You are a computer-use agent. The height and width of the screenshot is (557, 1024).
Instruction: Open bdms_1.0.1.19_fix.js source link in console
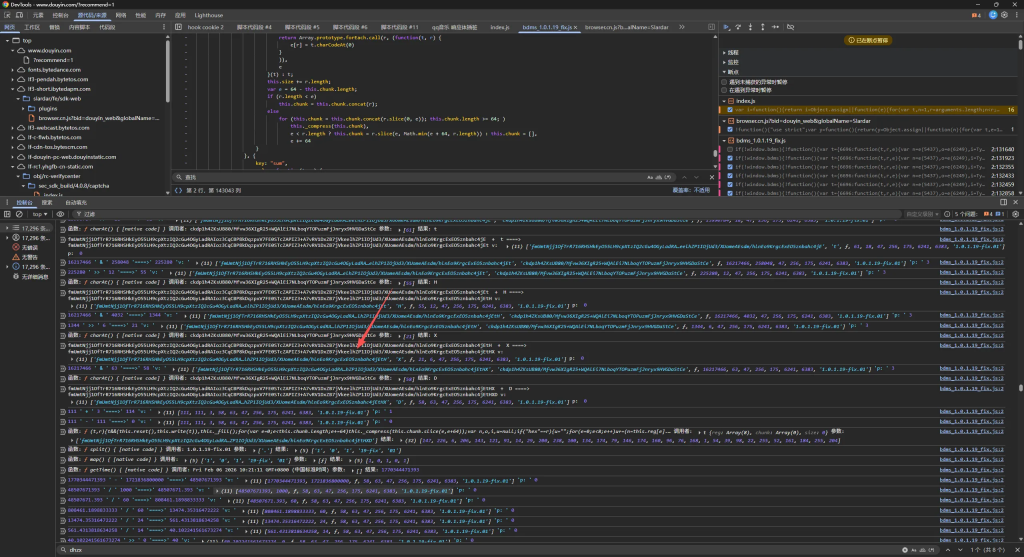click(973, 229)
